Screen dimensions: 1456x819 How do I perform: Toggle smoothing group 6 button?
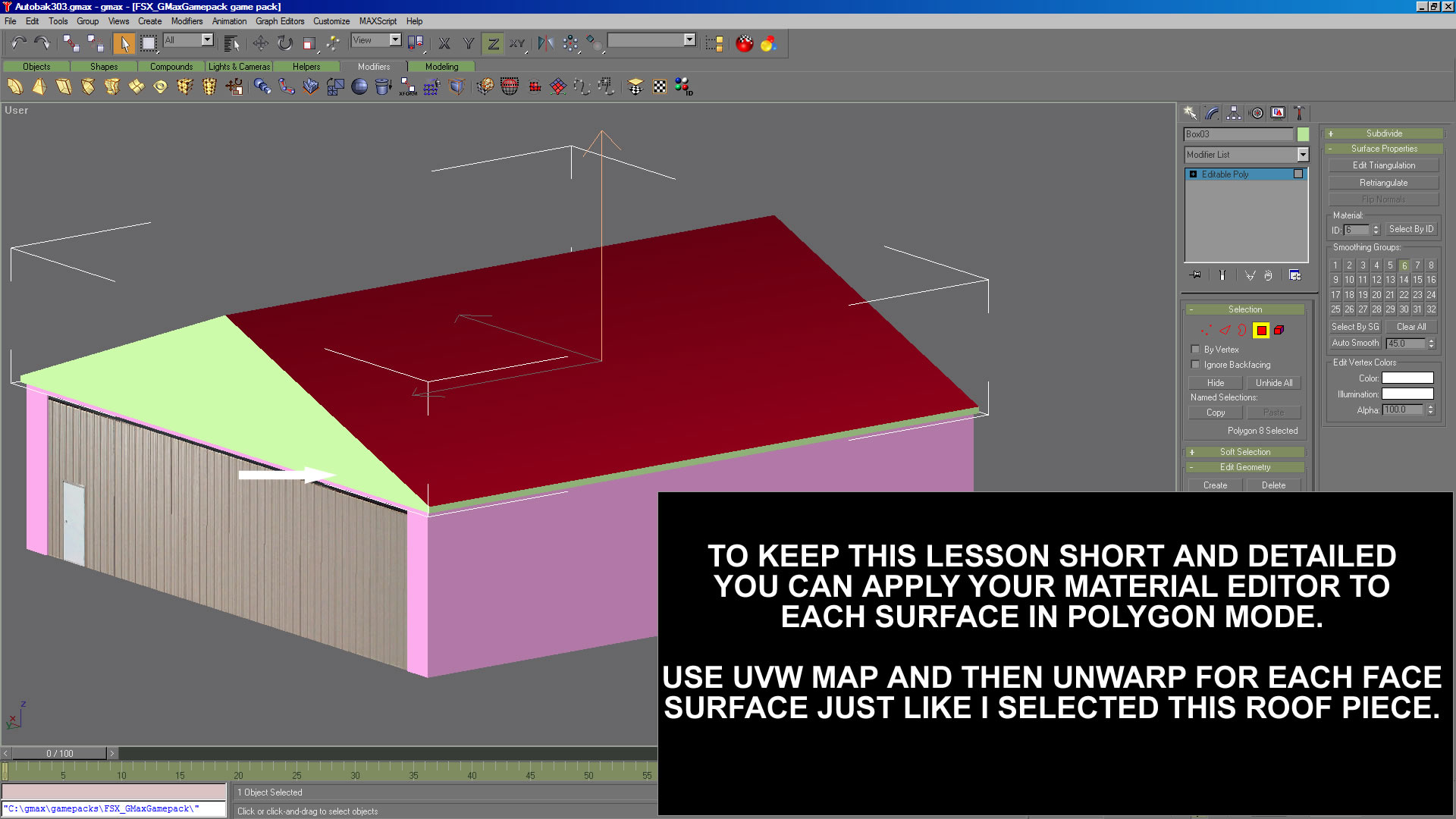click(x=1404, y=265)
